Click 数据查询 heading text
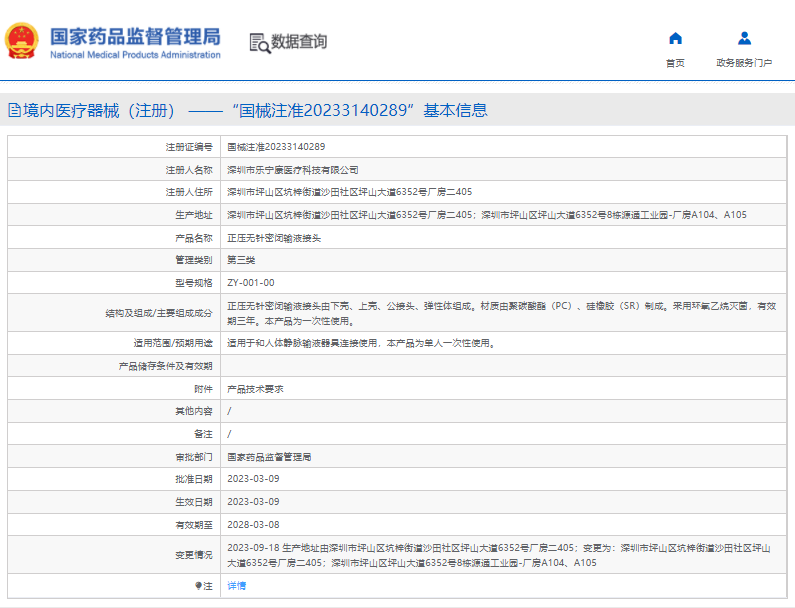This screenshot has width=795, height=608. pyautogui.click(x=299, y=42)
